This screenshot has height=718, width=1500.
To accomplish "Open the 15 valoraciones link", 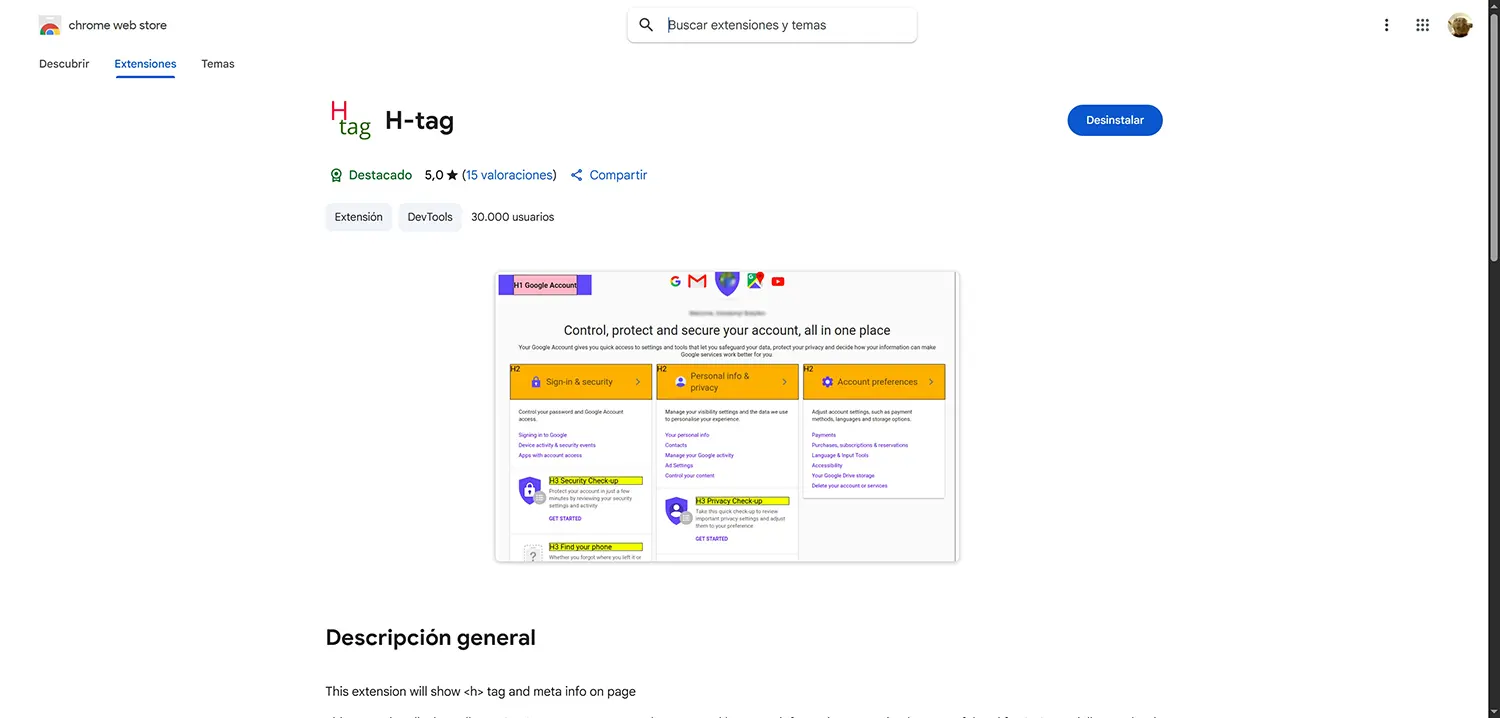I will (x=509, y=174).
